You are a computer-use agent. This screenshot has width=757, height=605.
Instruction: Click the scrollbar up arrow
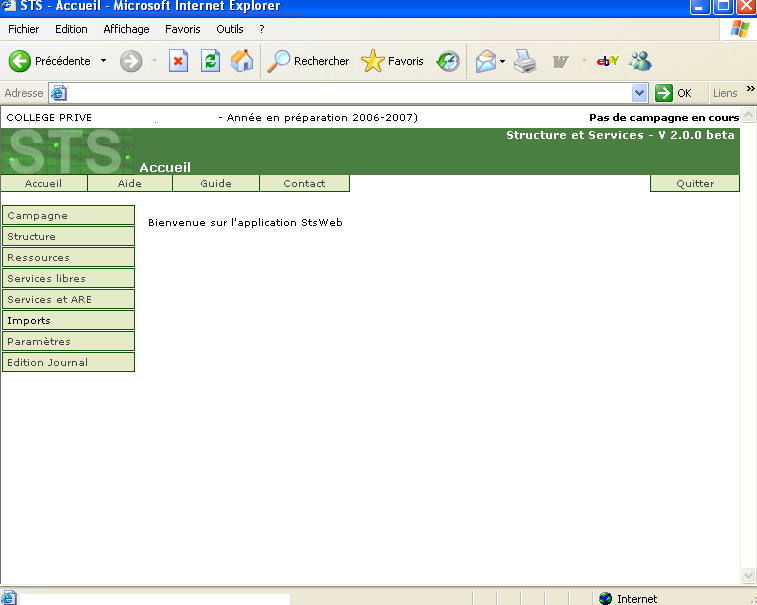point(748,114)
